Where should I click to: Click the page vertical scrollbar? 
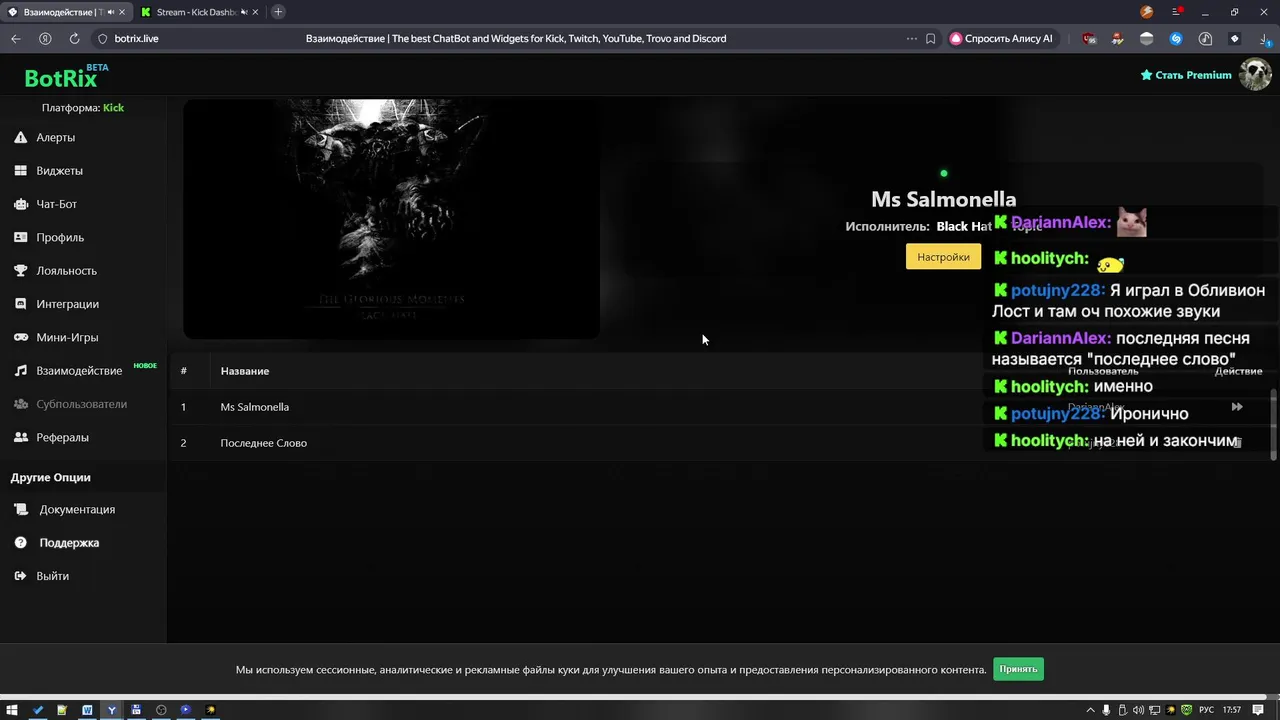(x=1273, y=425)
